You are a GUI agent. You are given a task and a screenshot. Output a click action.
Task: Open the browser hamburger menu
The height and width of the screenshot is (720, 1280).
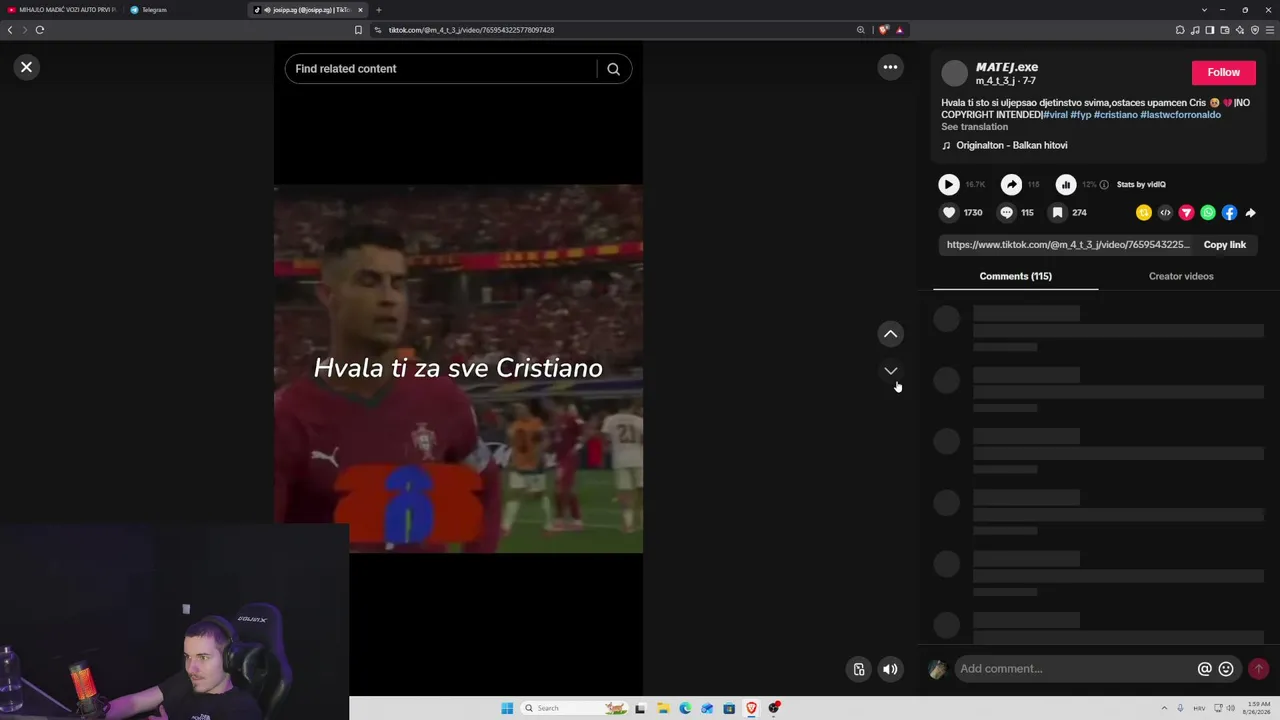tap(1270, 30)
